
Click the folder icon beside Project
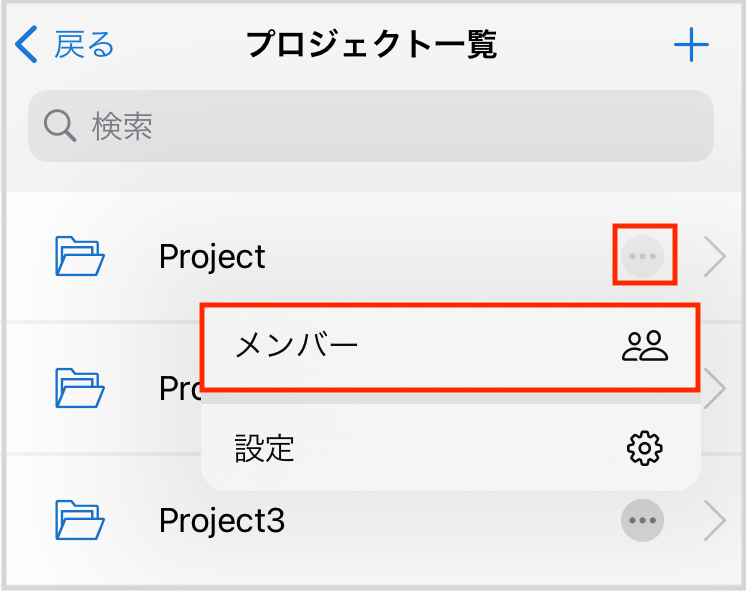coord(80,257)
